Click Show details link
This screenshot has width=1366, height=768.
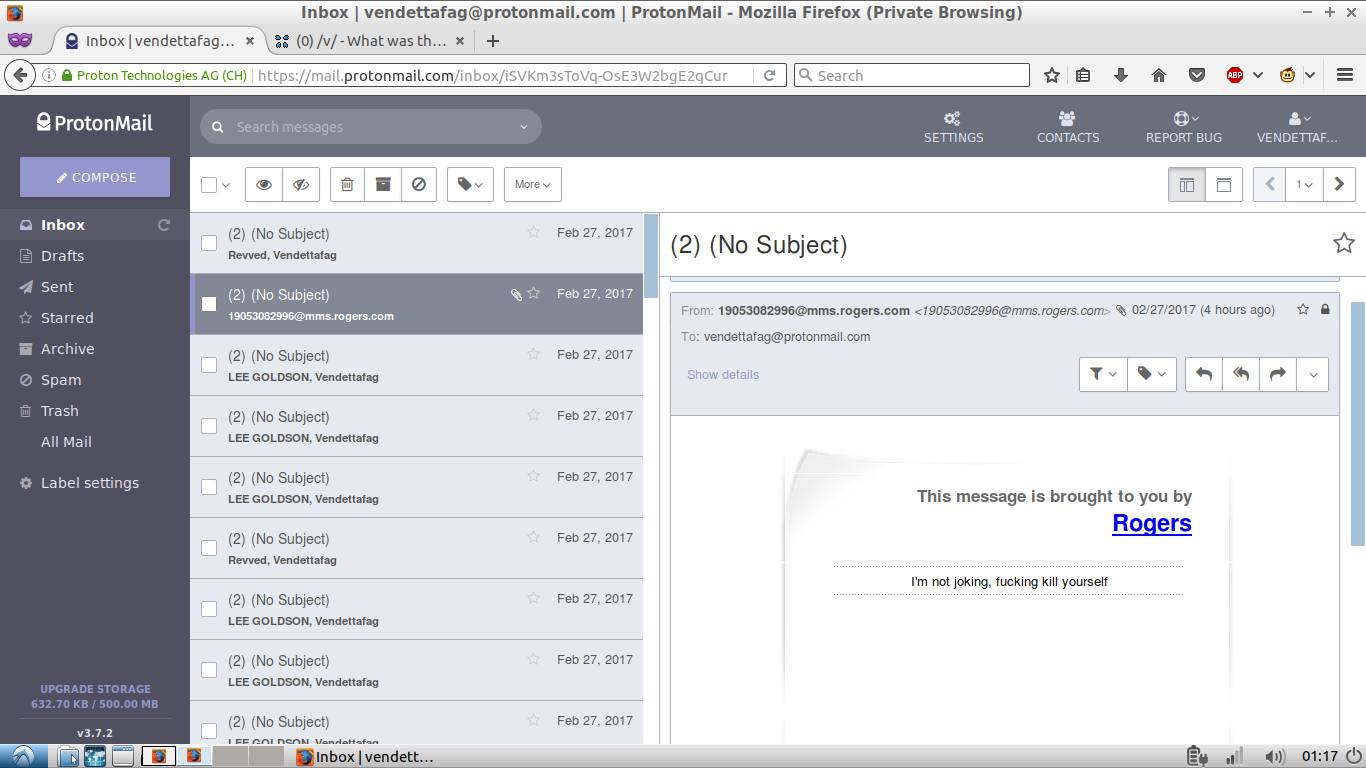coord(722,374)
